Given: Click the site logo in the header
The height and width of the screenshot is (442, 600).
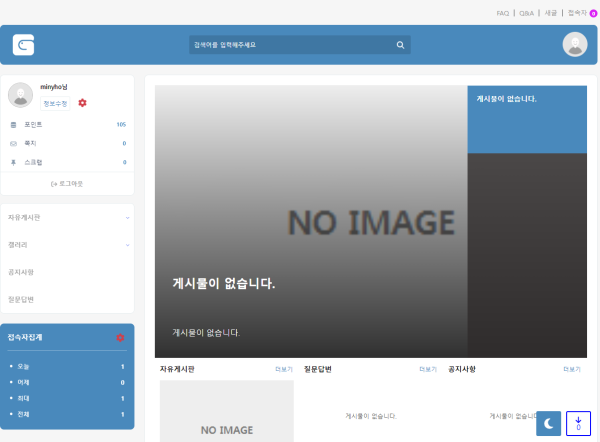Looking at the screenshot, I should pyautogui.click(x=24, y=45).
